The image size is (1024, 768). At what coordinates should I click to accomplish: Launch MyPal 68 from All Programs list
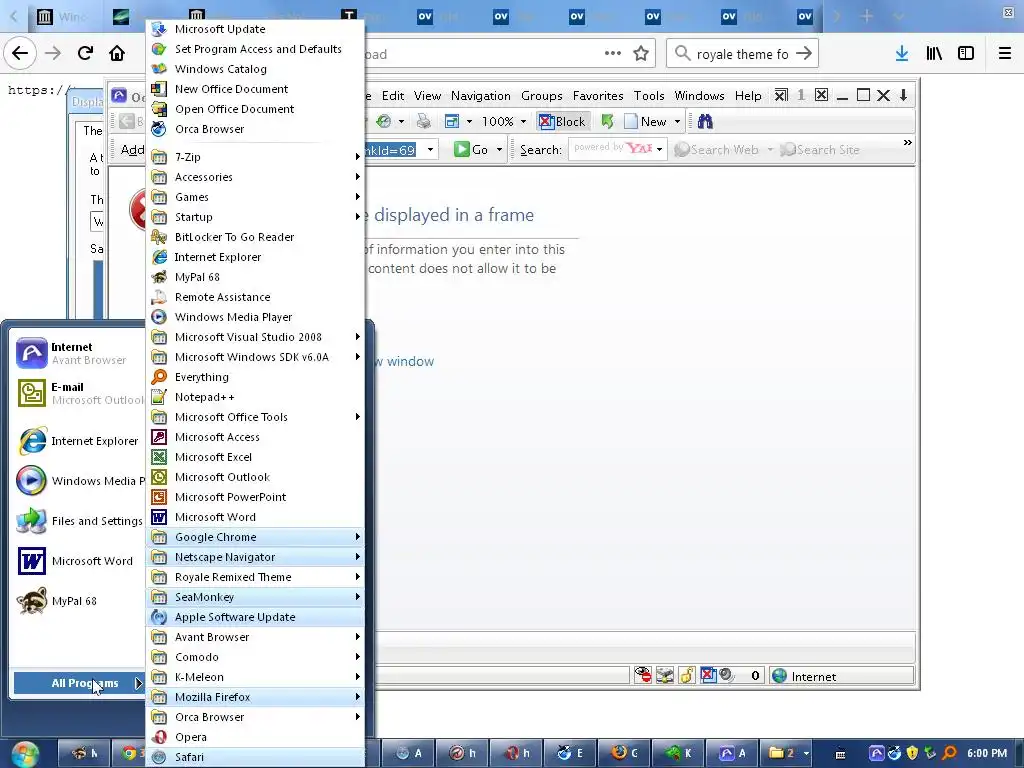255,277
